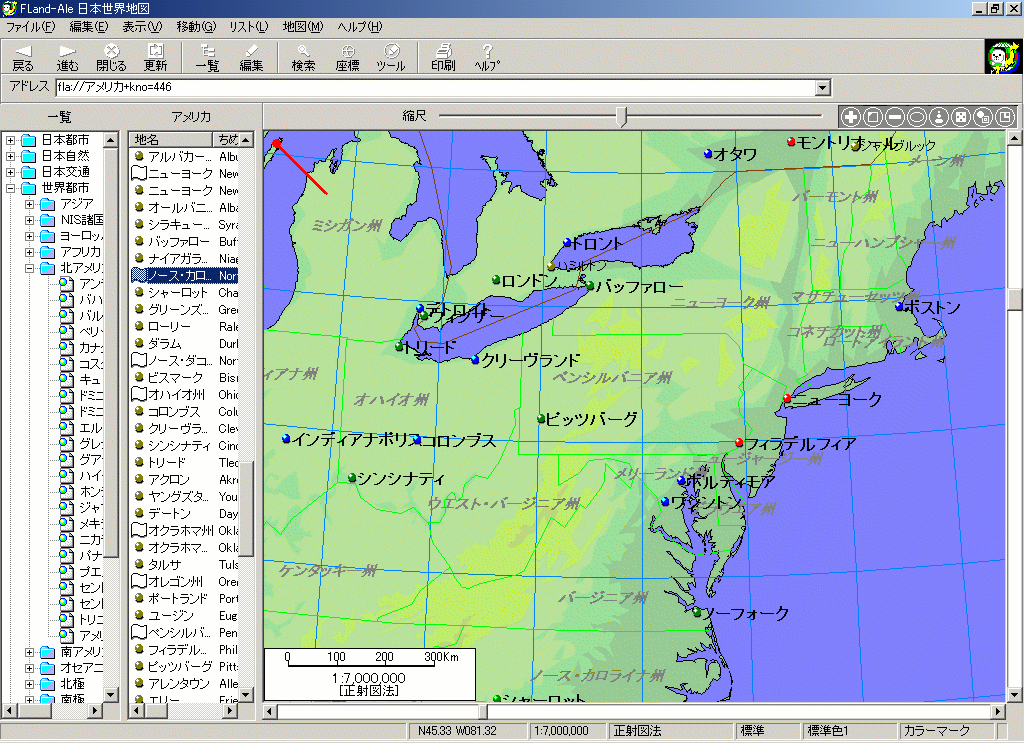Click the corner-box circle map button
Screen dimensions: 1024x743
coord(1005,117)
